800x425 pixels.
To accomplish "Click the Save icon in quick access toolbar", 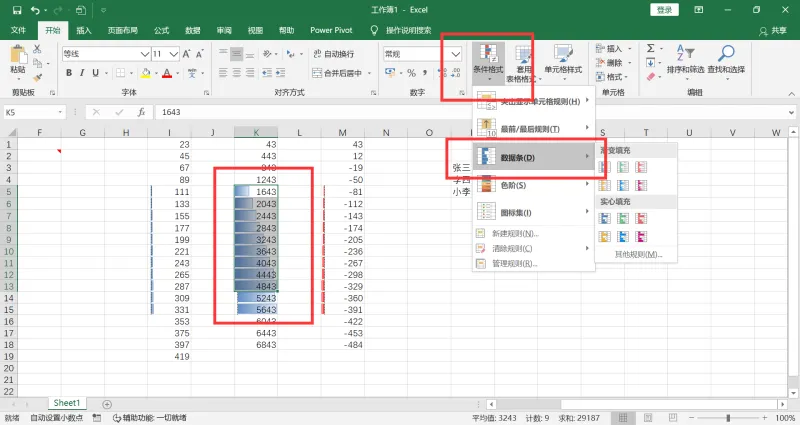I will click(x=17, y=10).
